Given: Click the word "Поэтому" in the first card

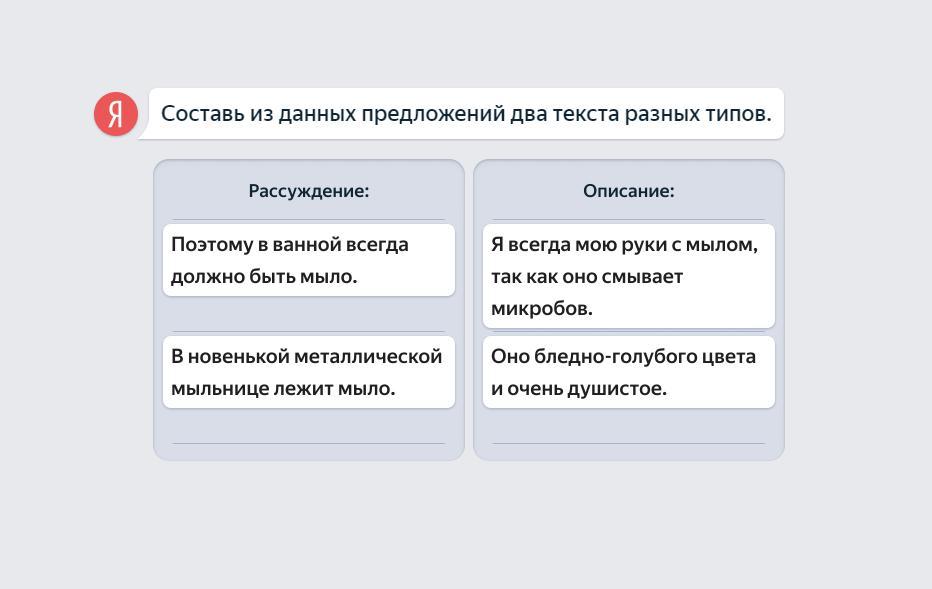Looking at the screenshot, I should click(210, 244).
